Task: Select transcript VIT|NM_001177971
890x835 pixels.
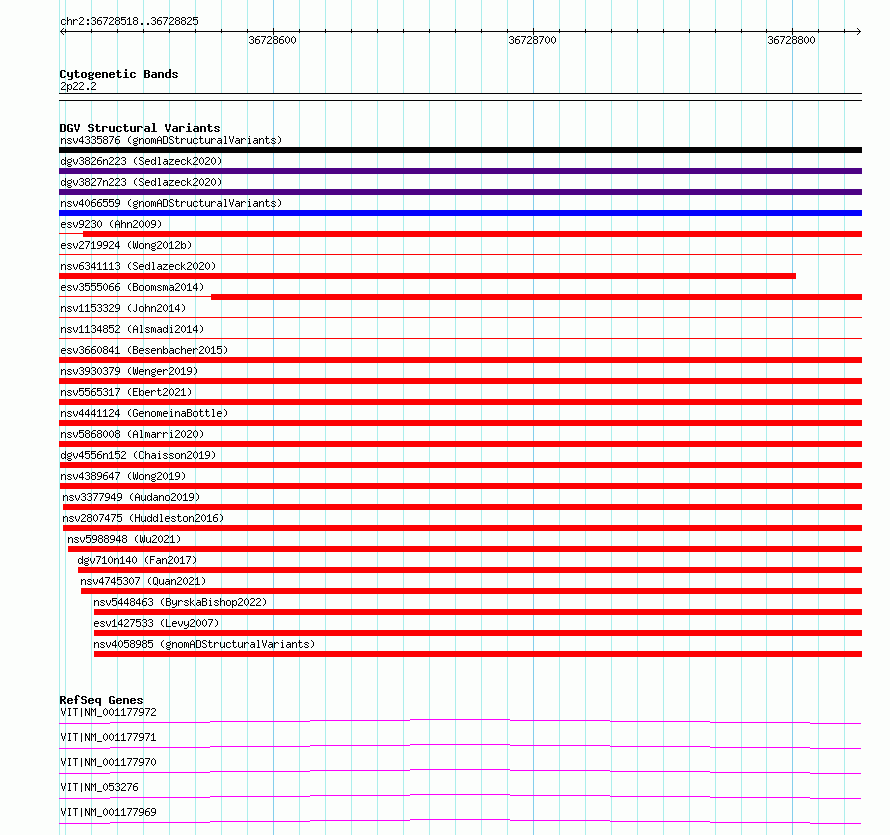Action: coord(108,737)
